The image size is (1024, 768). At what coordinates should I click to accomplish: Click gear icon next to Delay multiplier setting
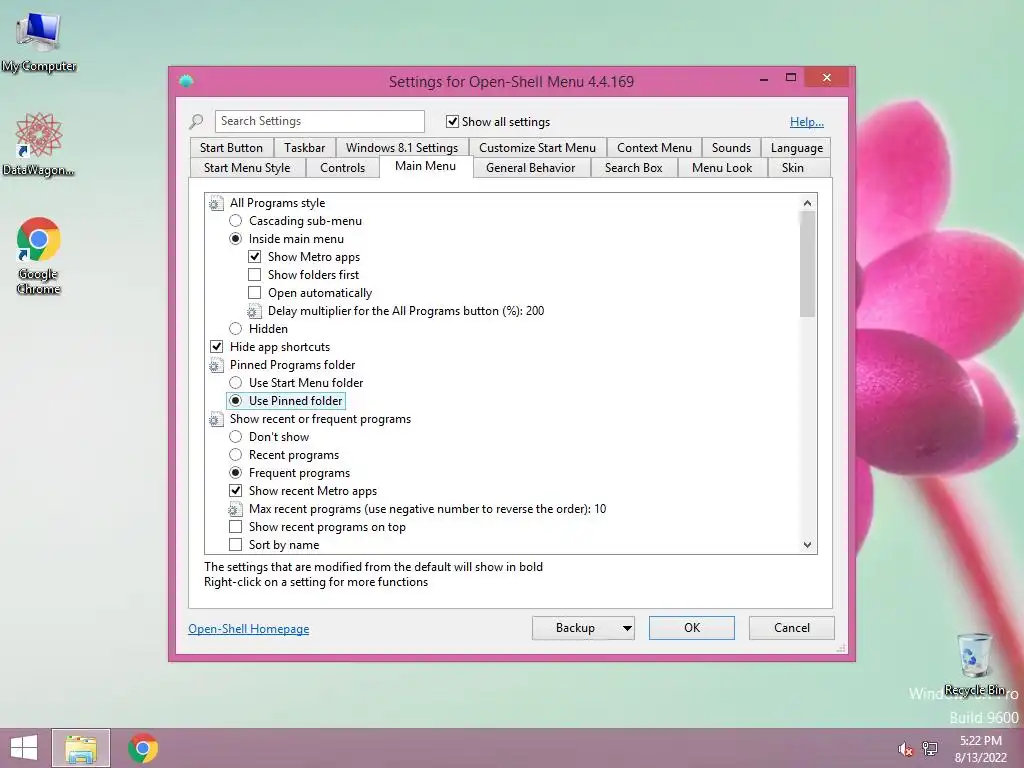coord(254,312)
